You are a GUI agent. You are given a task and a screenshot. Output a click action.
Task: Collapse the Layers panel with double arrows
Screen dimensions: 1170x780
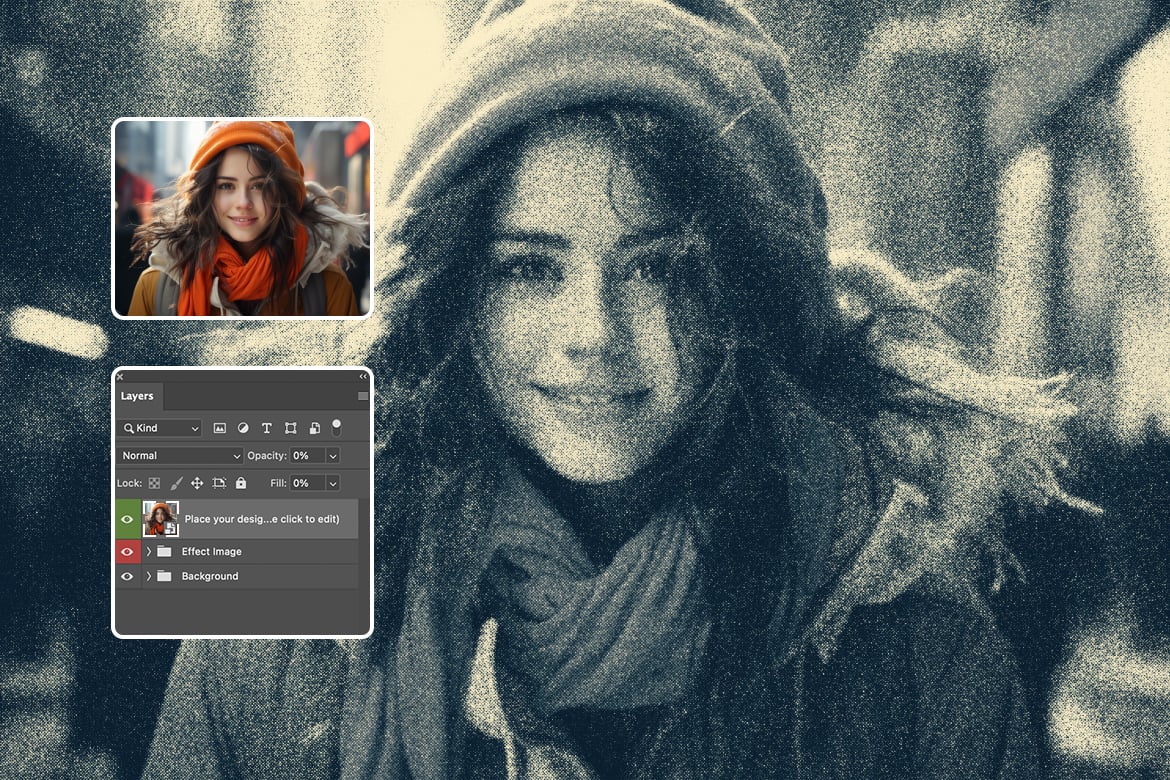click(x=363, y=376)
